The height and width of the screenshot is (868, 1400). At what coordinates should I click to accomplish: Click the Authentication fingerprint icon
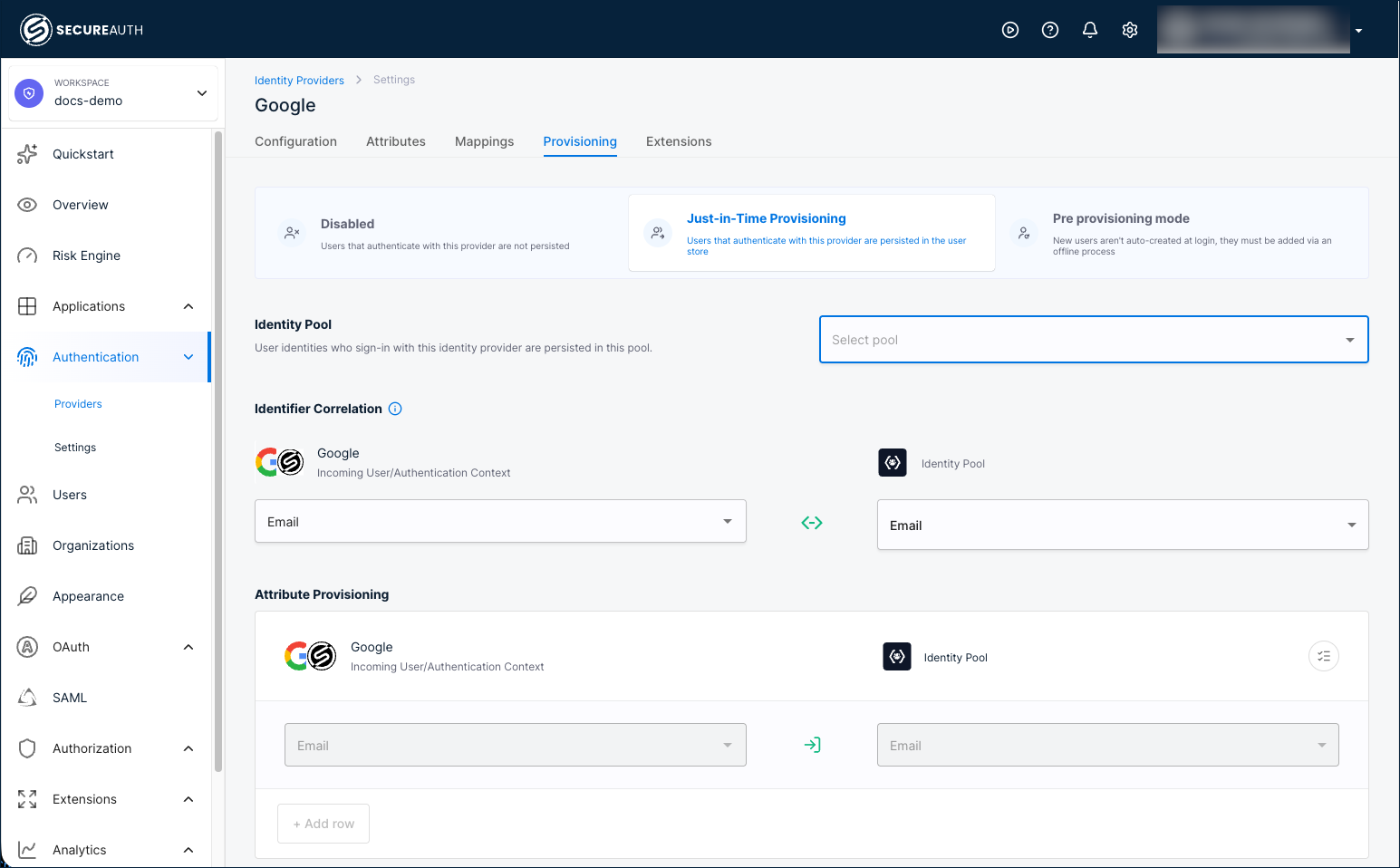pyautogui.click(x=27, y=357)
